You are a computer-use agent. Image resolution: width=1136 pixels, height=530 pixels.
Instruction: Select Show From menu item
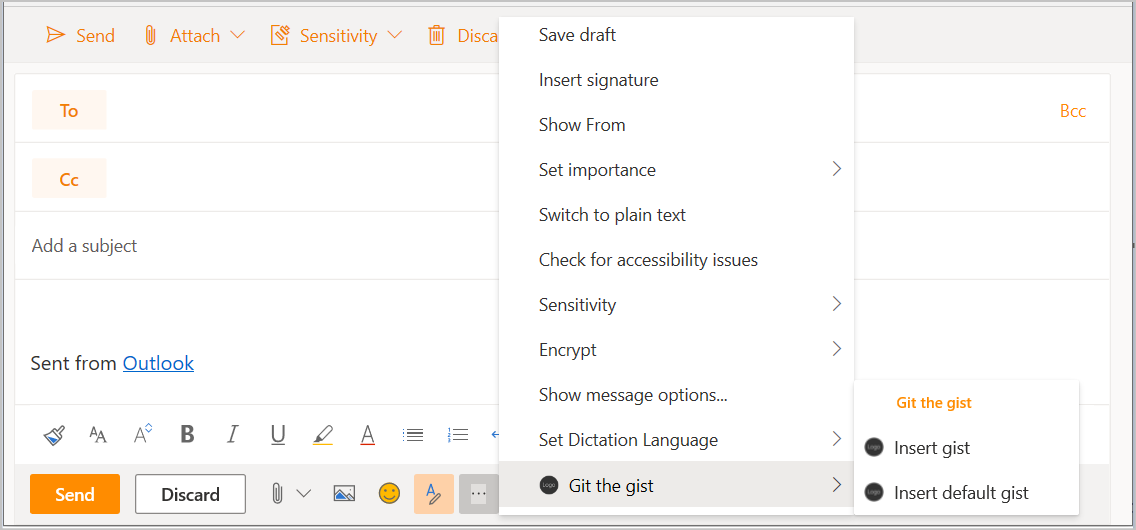(676, 125)
